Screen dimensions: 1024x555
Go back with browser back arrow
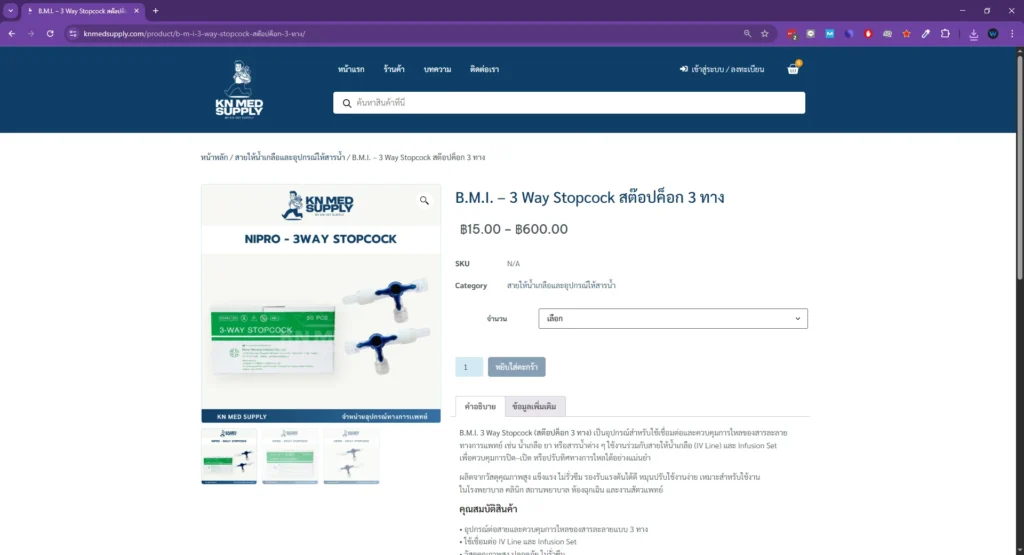12,33
